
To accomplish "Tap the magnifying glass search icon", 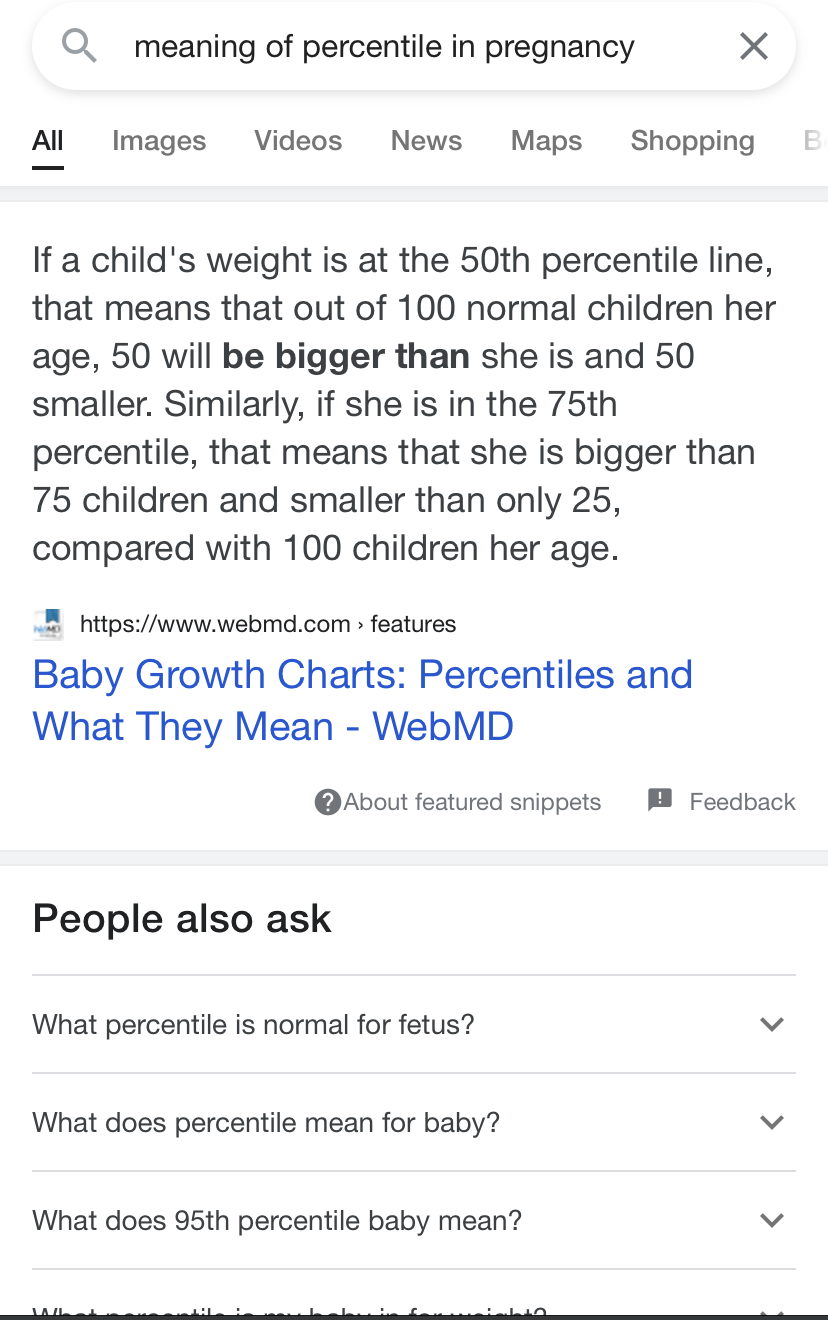I will point(79,46).
